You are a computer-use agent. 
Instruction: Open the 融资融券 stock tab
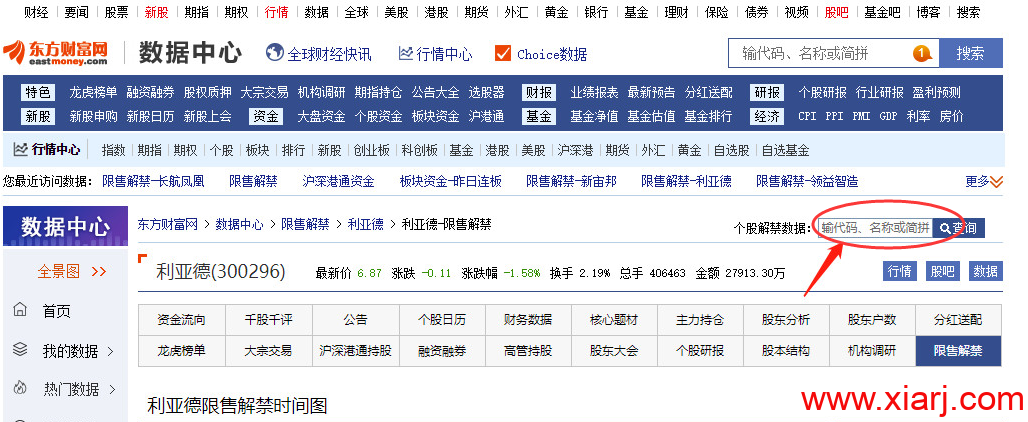[442, 351]
